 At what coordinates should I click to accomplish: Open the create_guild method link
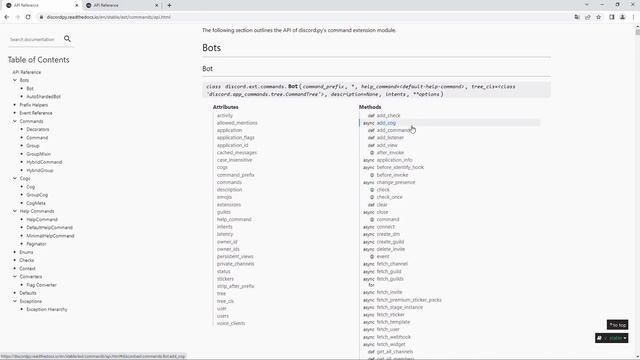point(390,242)
